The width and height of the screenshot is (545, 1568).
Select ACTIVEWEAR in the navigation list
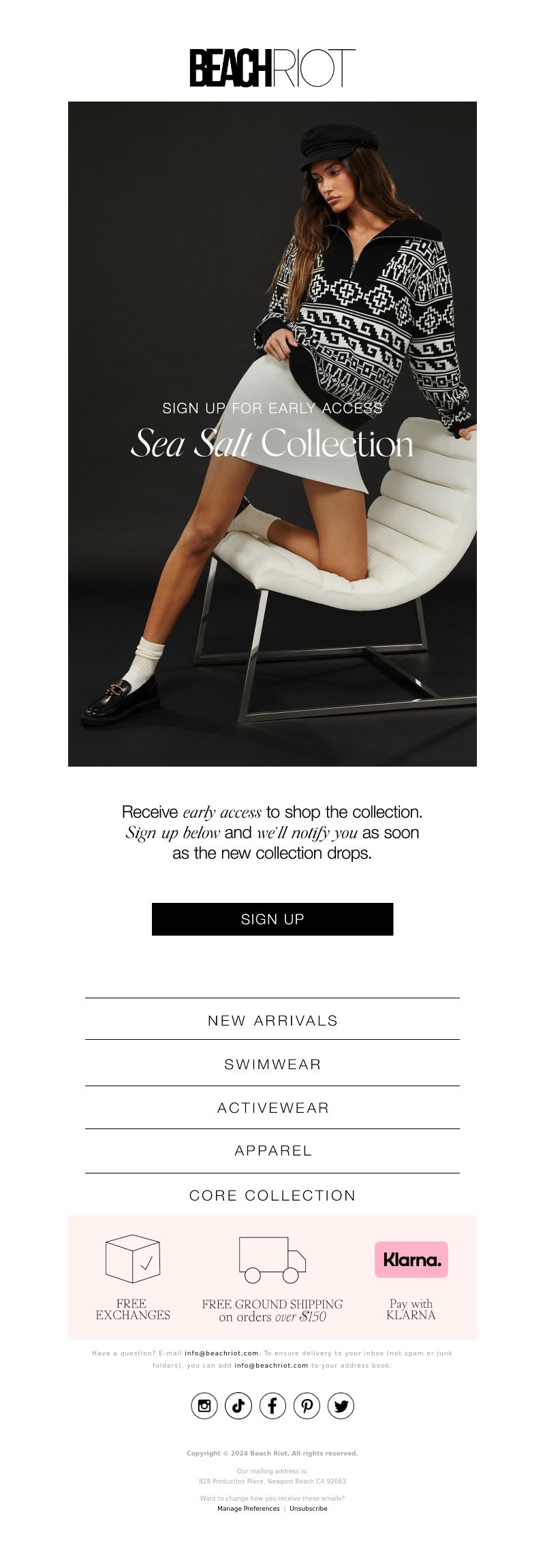point(272,1107)
